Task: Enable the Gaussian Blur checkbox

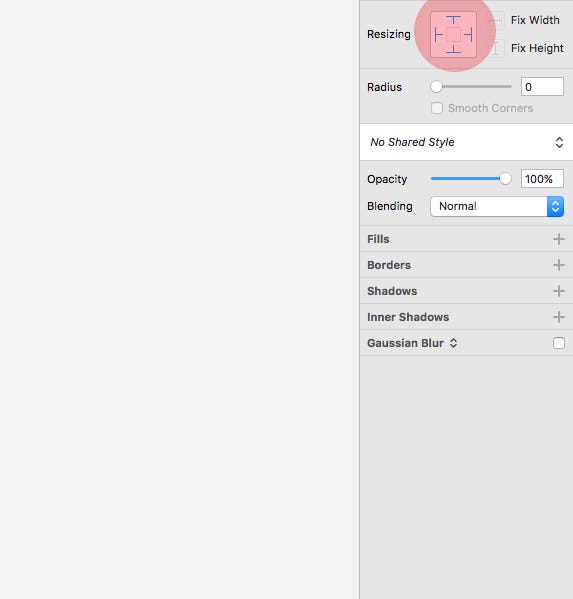Action: [x=559, y=343]
